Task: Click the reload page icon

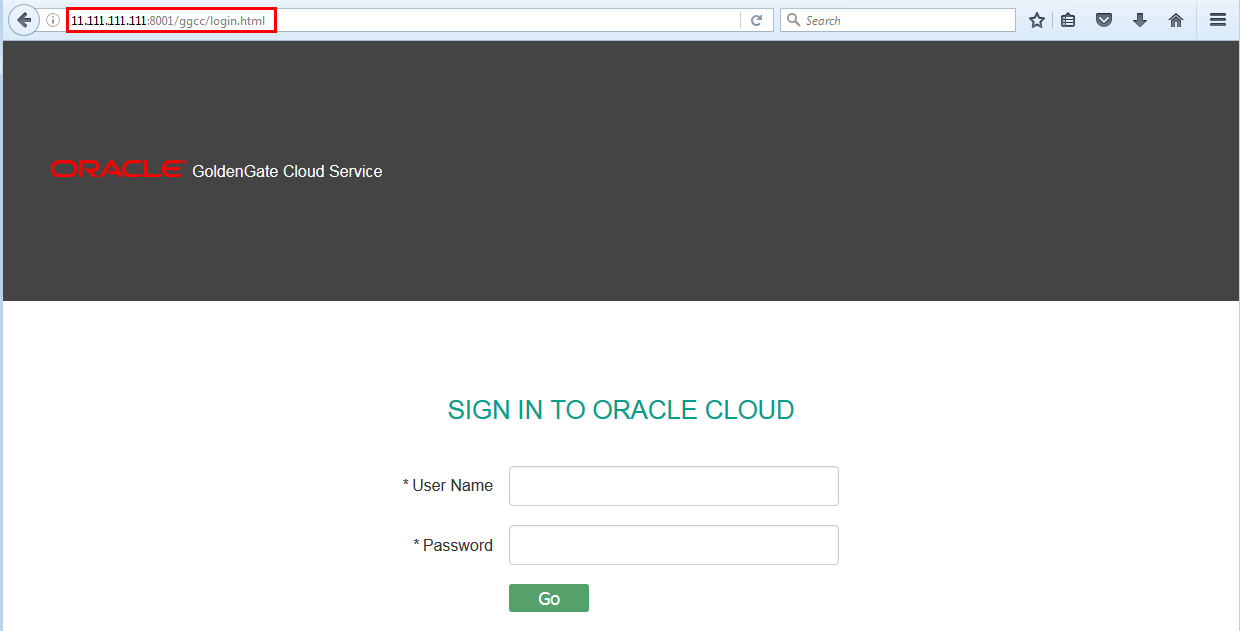Action: 757,19
